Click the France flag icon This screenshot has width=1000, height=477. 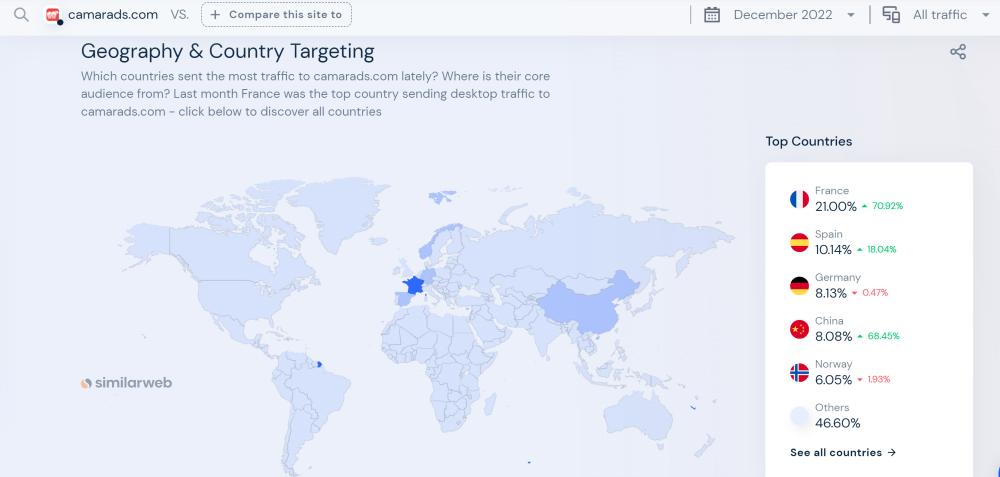pyautogui.click(x=799, y=199)
